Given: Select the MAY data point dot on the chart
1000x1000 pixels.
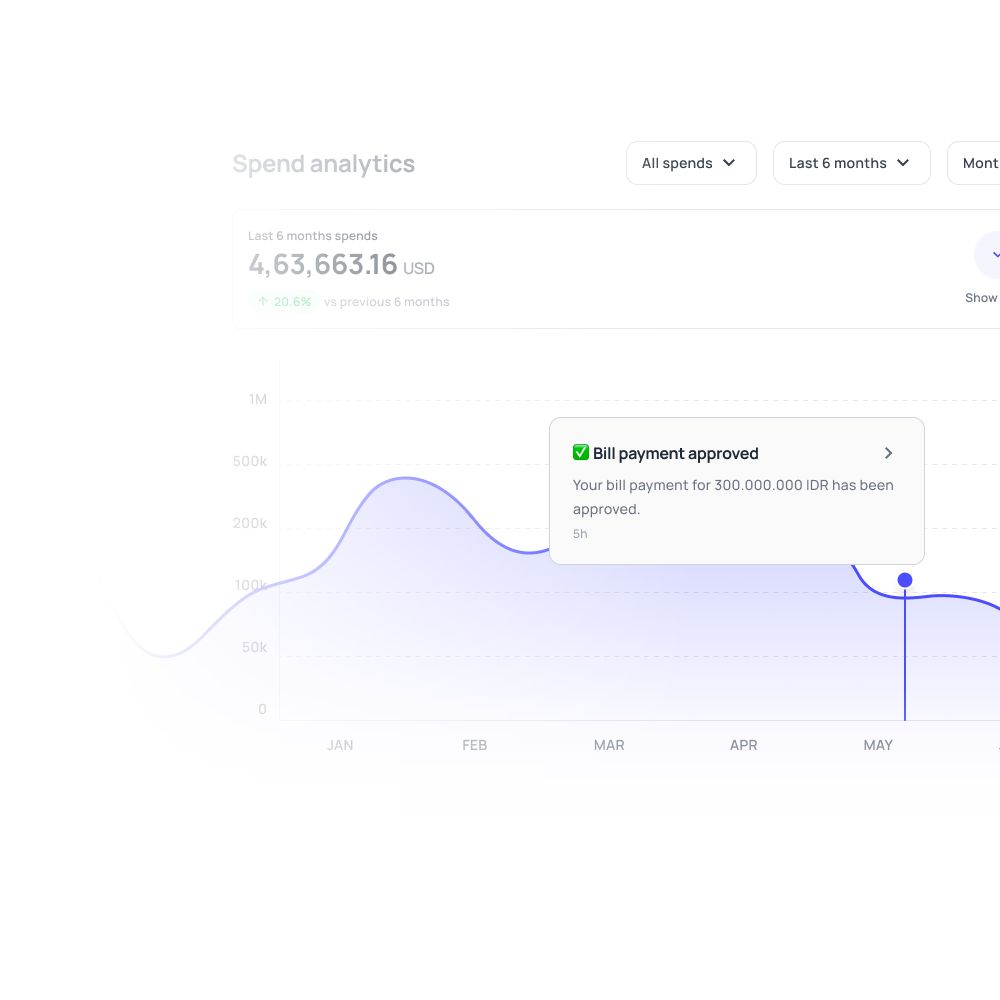Looking at the screenshot, I should [905, 580].
